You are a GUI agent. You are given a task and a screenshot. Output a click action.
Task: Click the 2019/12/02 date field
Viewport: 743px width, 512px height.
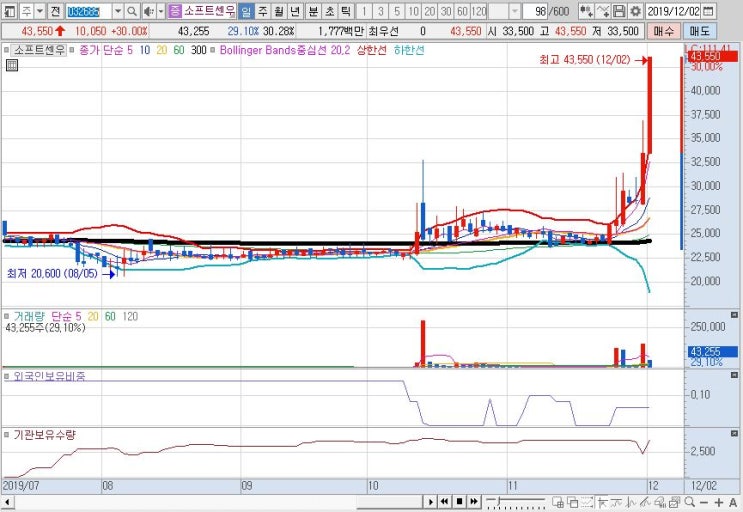(673, 11)
